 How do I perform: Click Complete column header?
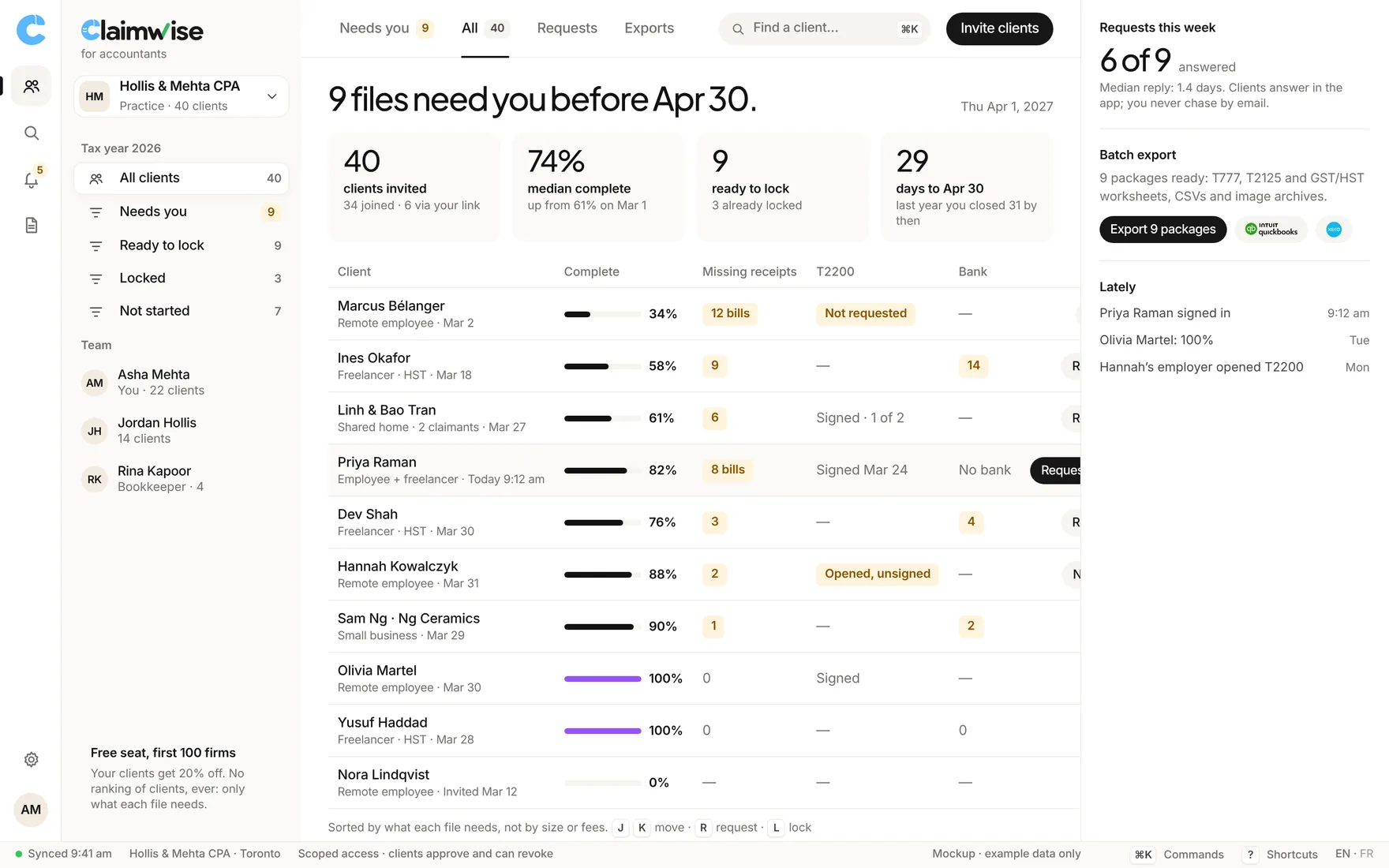(591, 271)
